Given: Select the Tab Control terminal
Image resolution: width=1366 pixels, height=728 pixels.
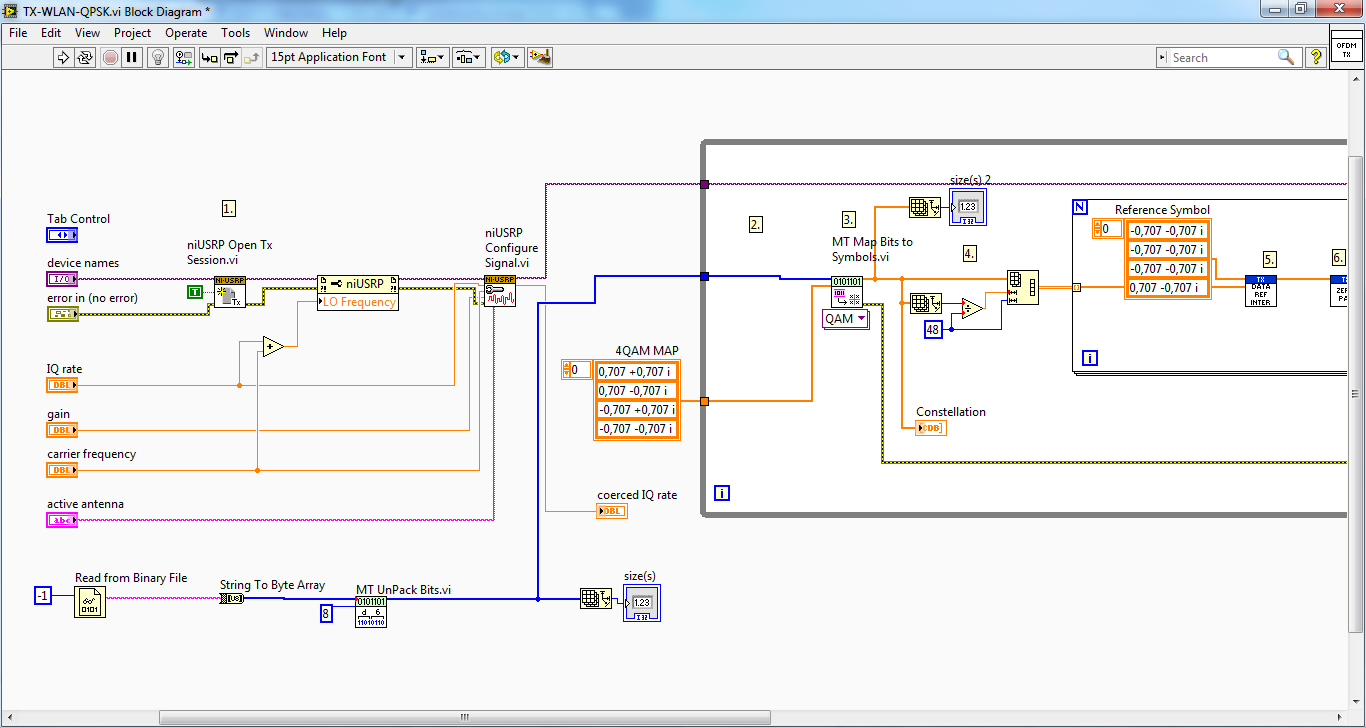Looking at the screenshot, I should (x=62, y=235).
